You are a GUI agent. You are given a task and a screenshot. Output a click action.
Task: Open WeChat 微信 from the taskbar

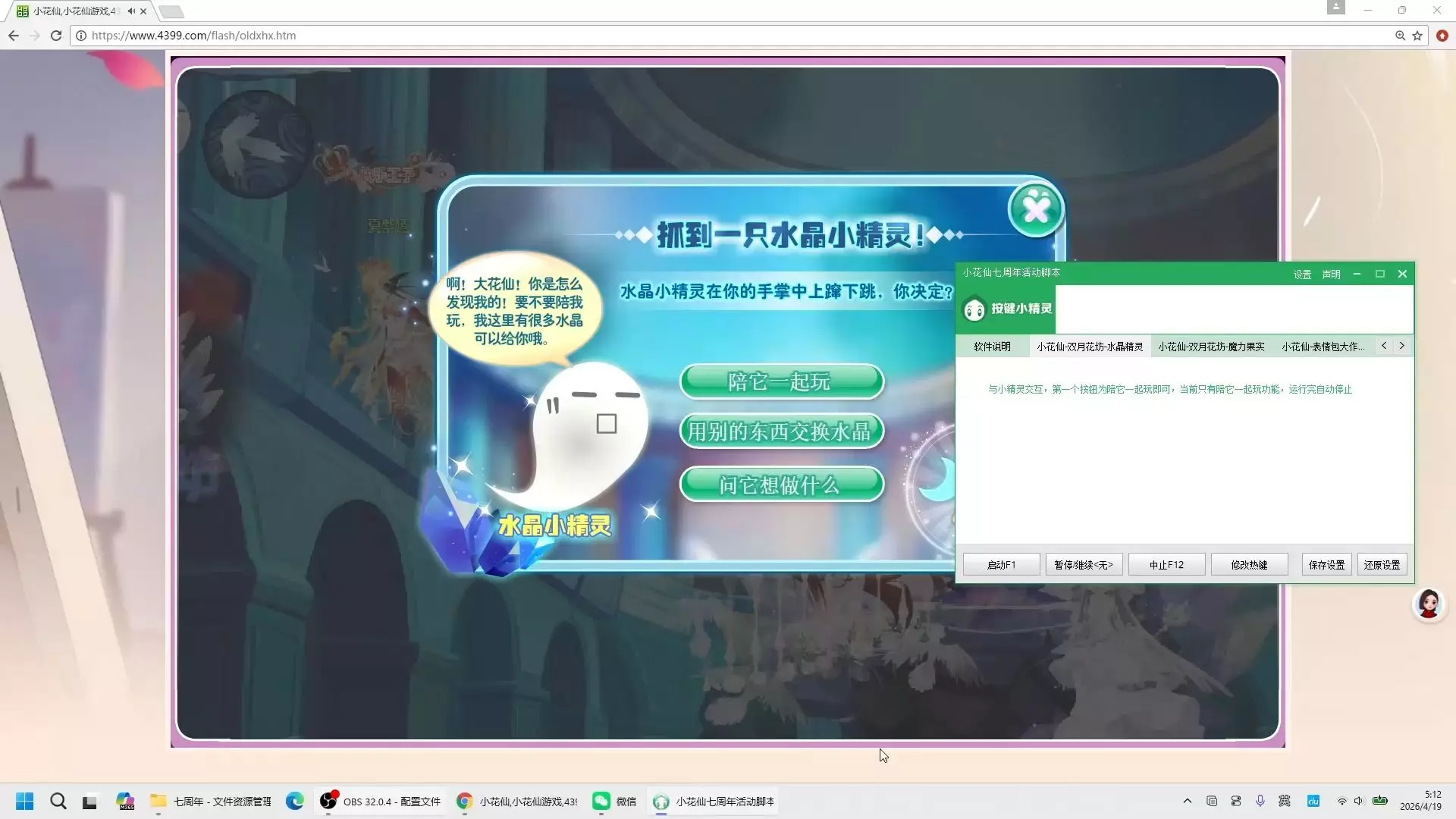(x=614, y=802)
